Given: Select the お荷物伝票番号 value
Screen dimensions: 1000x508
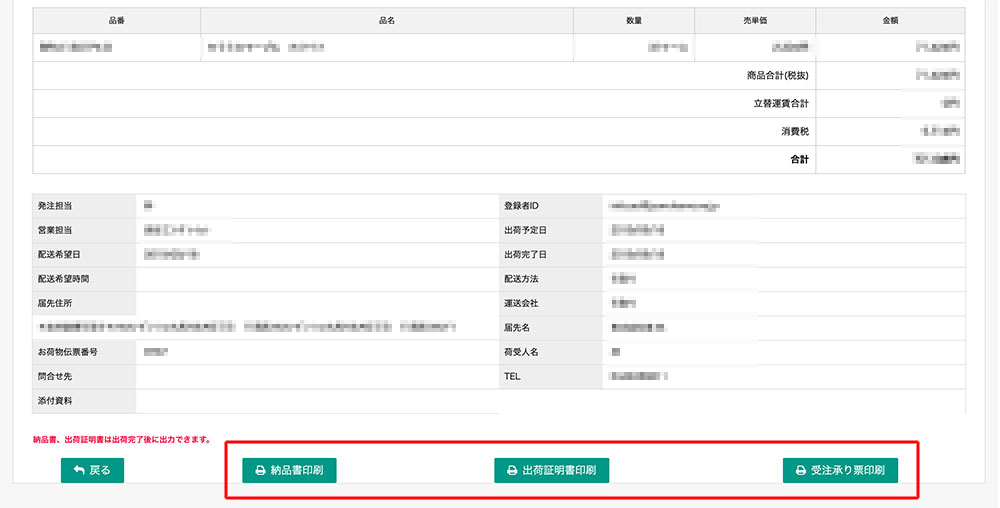Looking at the screenshot, I should click(154, 353).
